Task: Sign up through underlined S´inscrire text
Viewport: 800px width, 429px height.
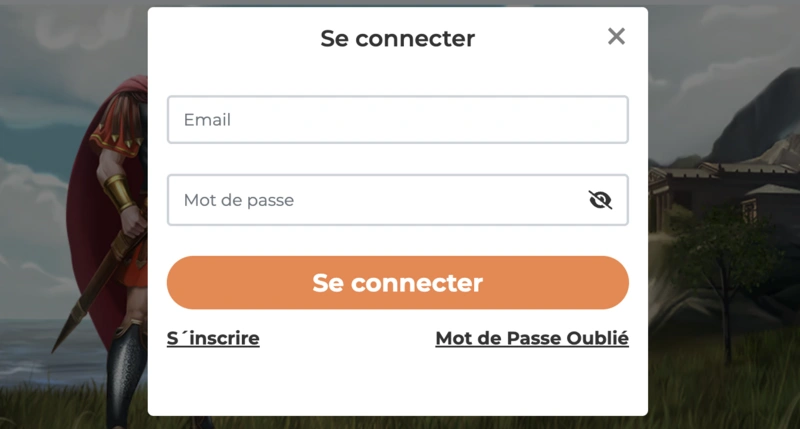Action: coord(213,338)
